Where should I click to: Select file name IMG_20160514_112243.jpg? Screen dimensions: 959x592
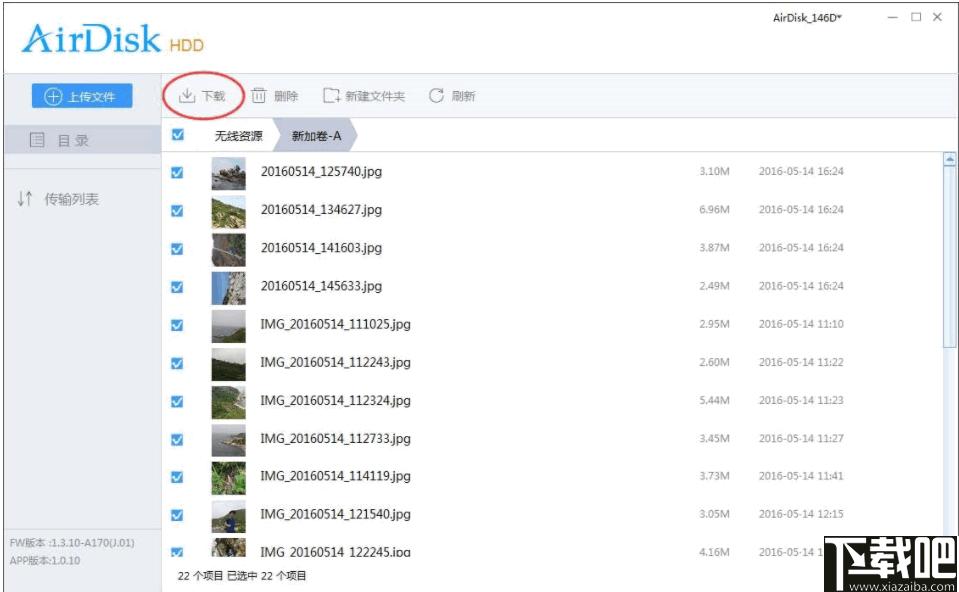coord(335,362)
